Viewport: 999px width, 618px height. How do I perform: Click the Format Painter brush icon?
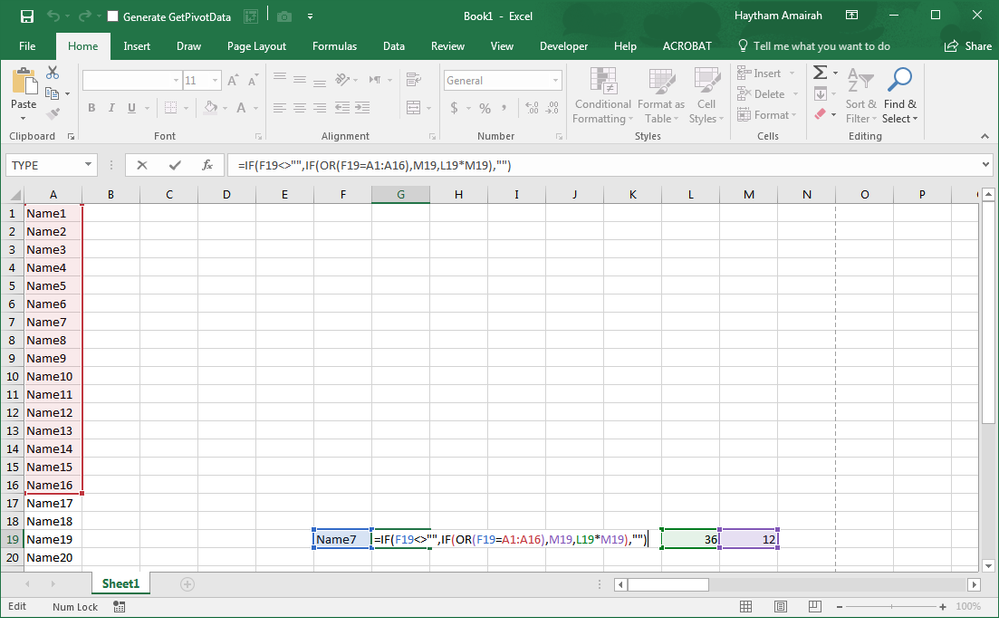(x=53, y=114)
